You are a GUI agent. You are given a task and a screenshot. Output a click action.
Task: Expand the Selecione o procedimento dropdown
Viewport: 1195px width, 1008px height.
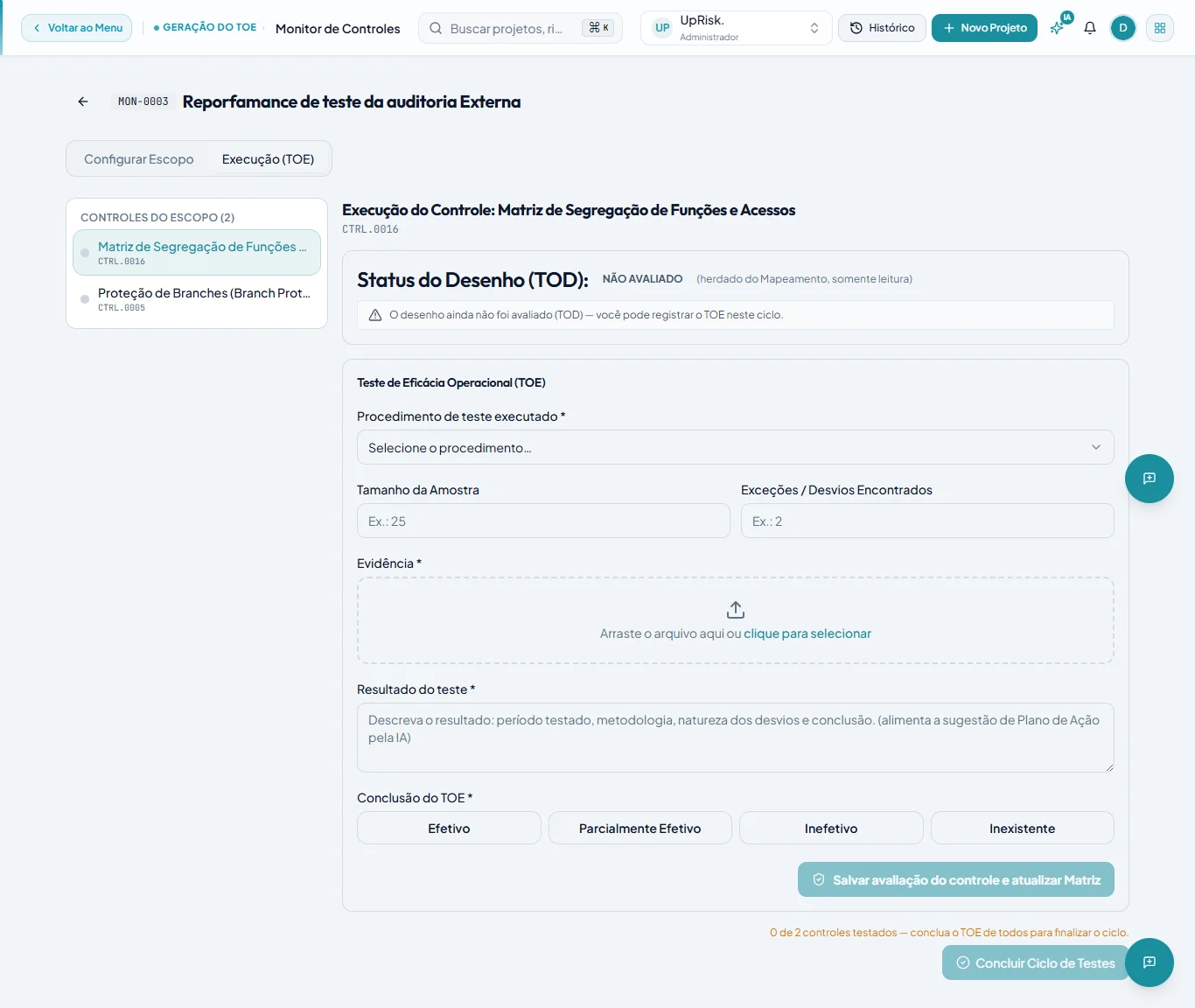(736, 447)
